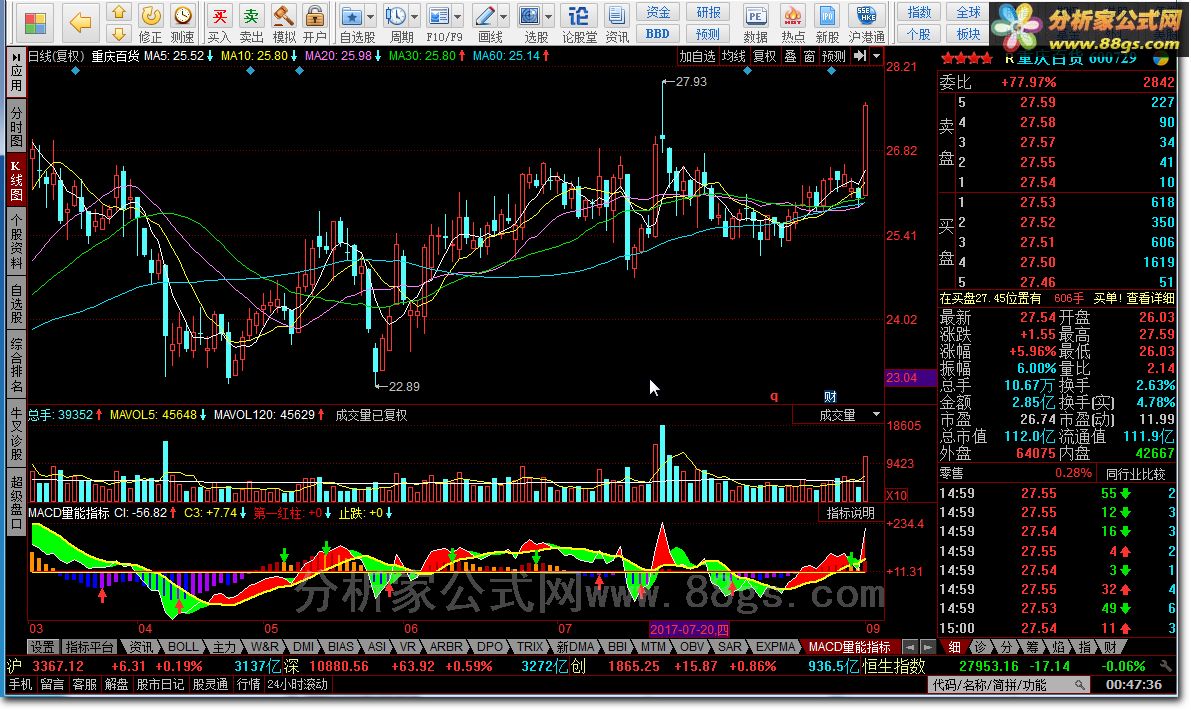Screen dimensions: 1191x710
Task: Click the 资金 funds button
Action: click(x=658, y=12)
